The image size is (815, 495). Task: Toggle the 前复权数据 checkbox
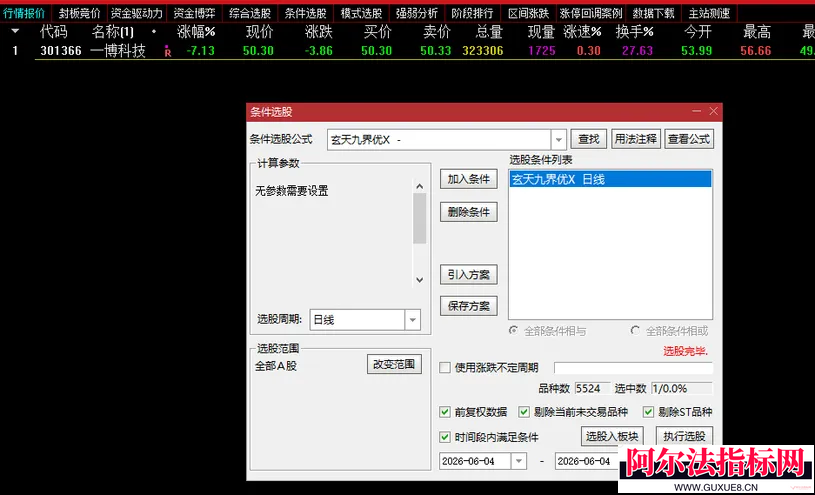(x=445, y=412)
